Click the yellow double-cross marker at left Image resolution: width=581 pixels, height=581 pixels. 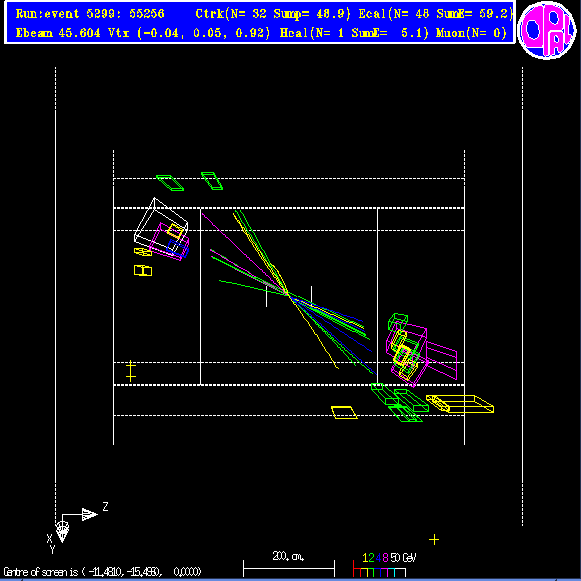(x=130, y=371)
